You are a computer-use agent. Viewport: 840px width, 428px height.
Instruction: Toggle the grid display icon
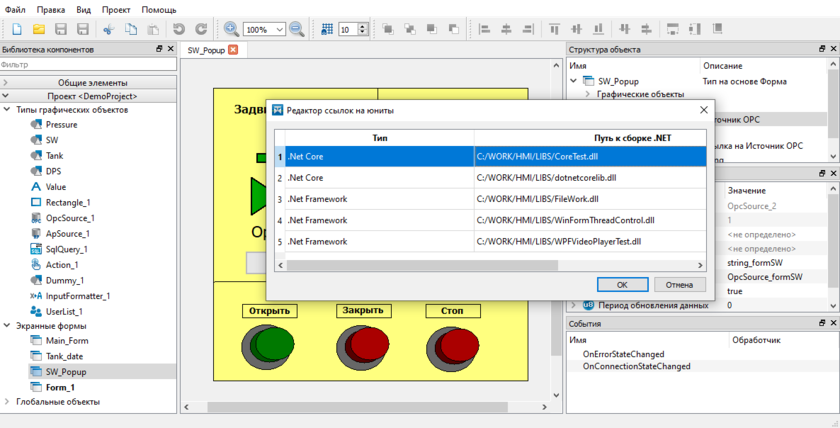coord(327,30)
